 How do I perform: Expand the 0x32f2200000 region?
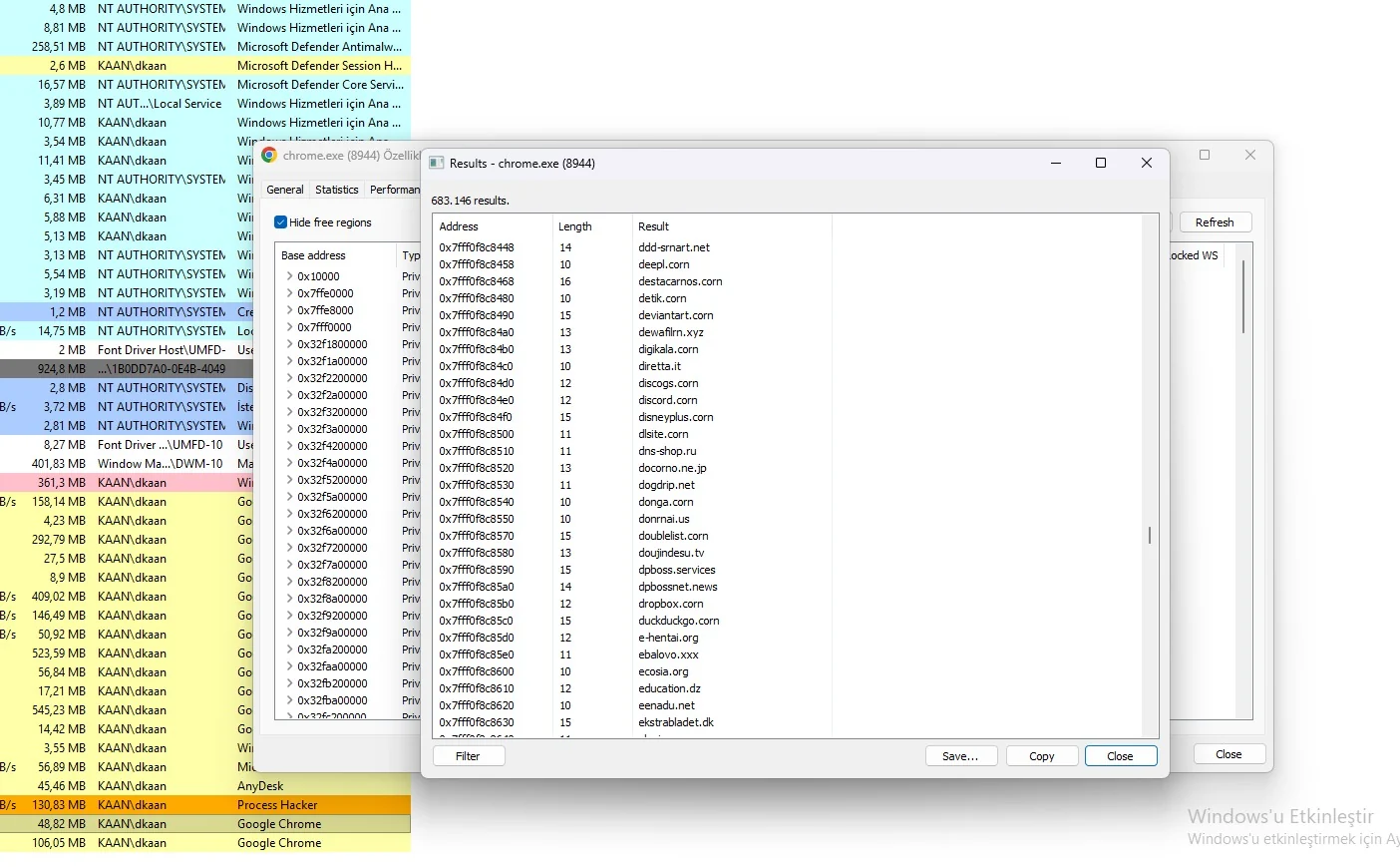coord(289,378)
